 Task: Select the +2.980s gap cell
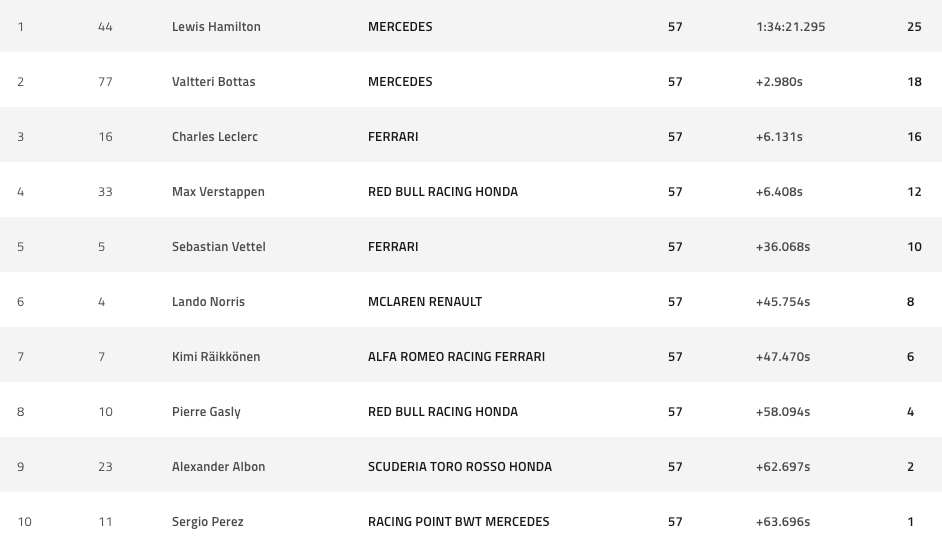(779, 82)
